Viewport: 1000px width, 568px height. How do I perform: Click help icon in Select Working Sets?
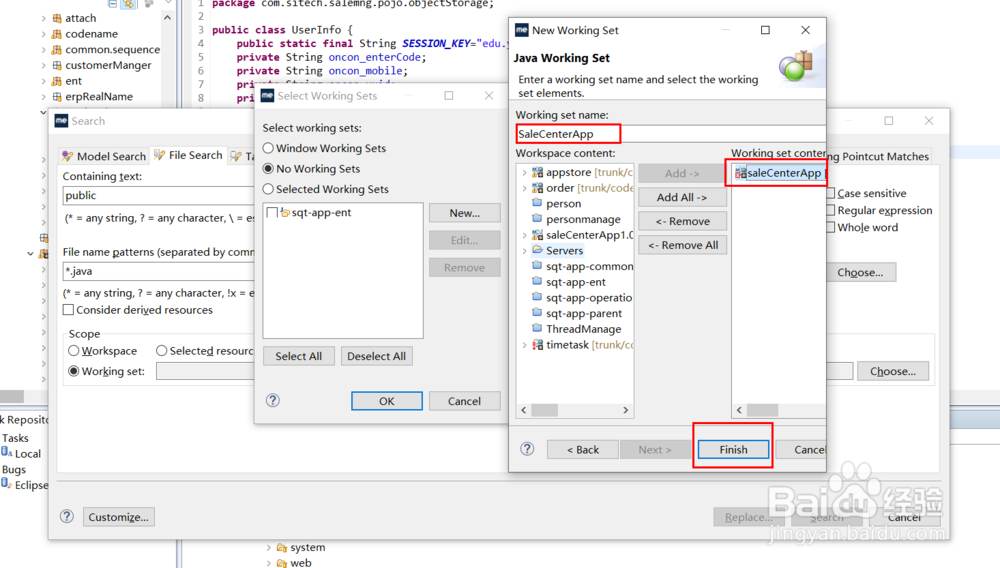[x=272, y=400]
